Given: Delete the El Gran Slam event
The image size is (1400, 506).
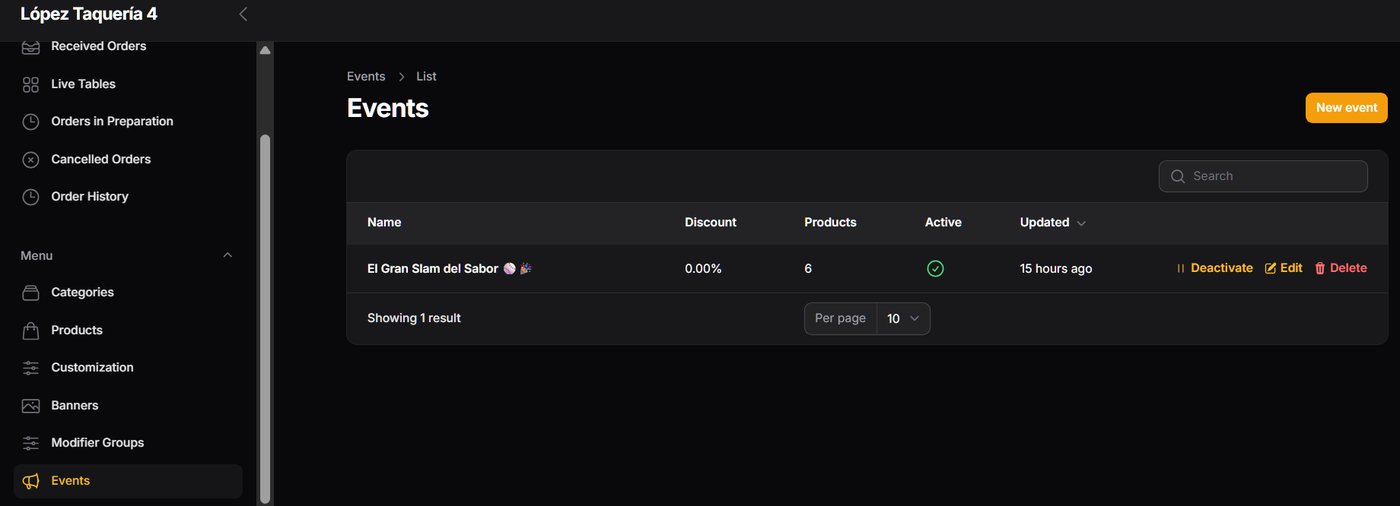Looking at the screenshot, I should (x=1340, y=268).
